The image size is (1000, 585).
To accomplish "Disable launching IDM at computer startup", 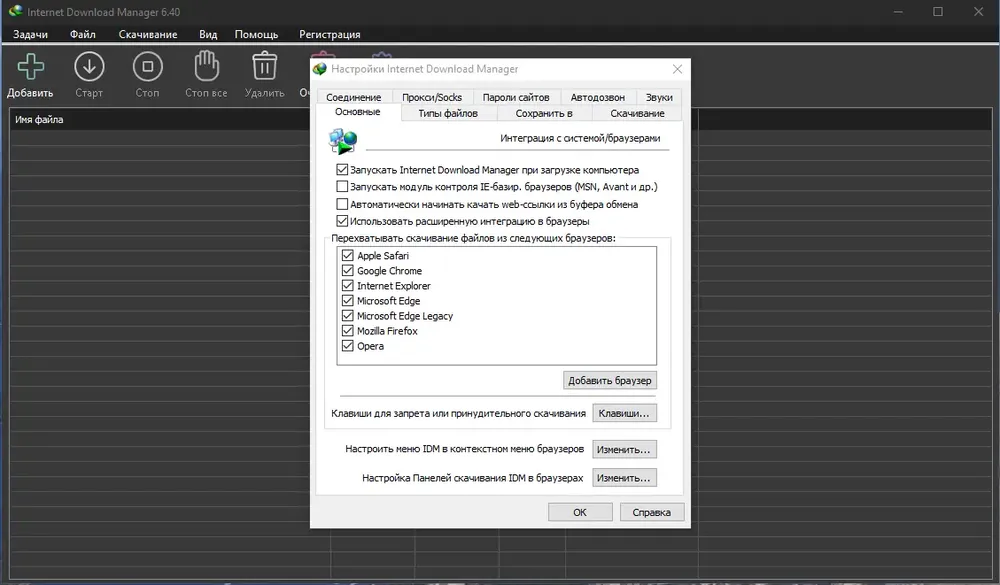I will 342,170.
